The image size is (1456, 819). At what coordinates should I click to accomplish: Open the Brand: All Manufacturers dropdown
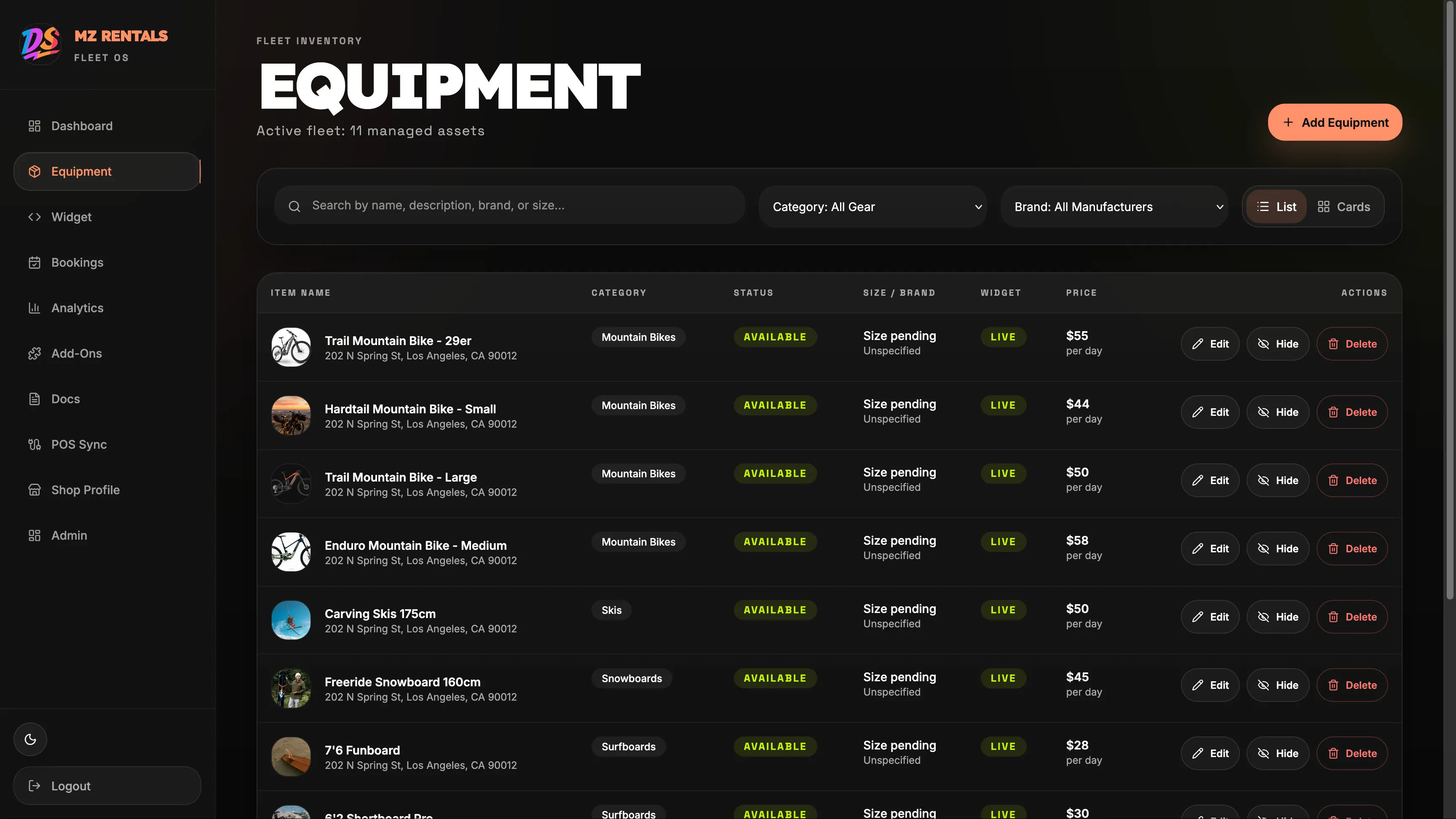(1114, 206)
